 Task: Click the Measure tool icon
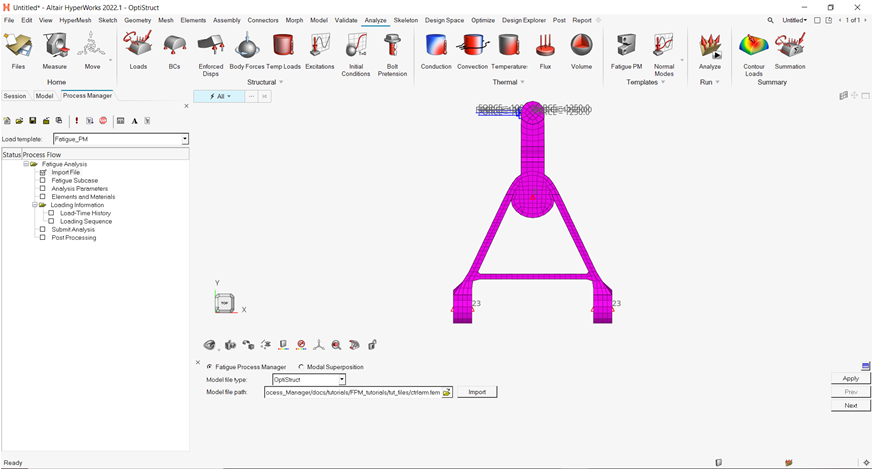pos(55,46)
